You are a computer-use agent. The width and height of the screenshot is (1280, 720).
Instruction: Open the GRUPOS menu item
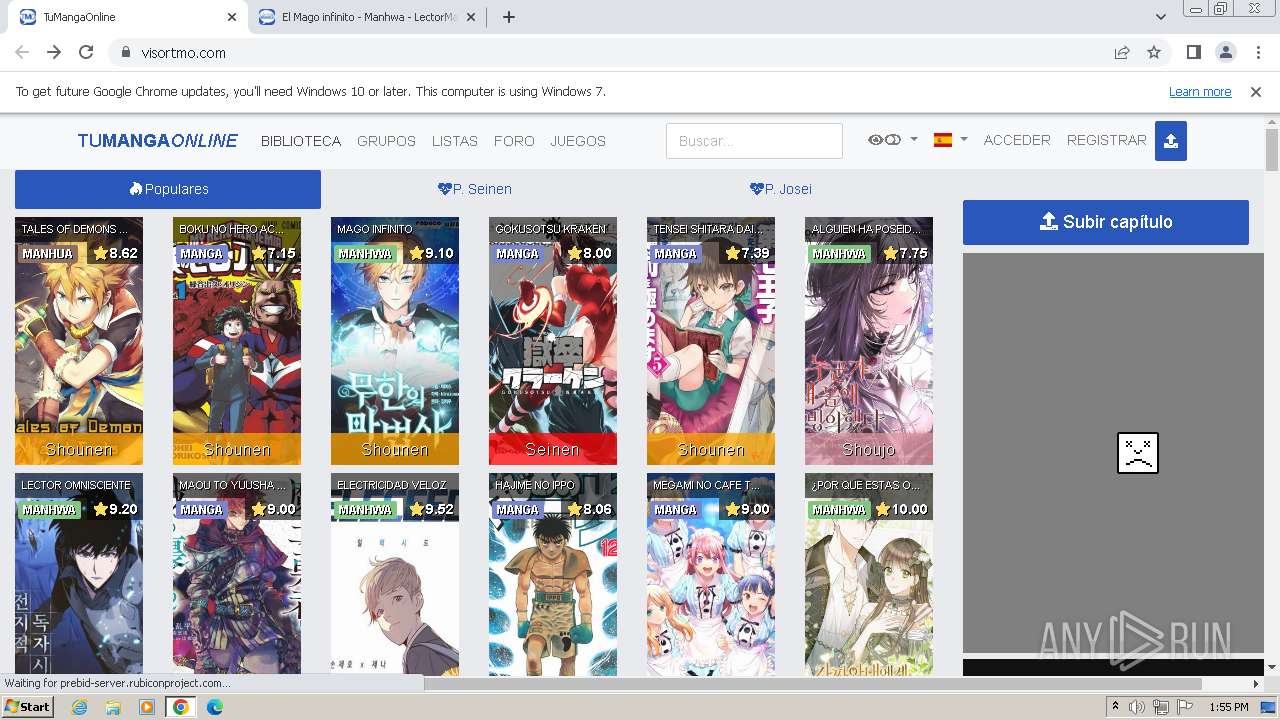pyautogui.click(x=386, y=141)
